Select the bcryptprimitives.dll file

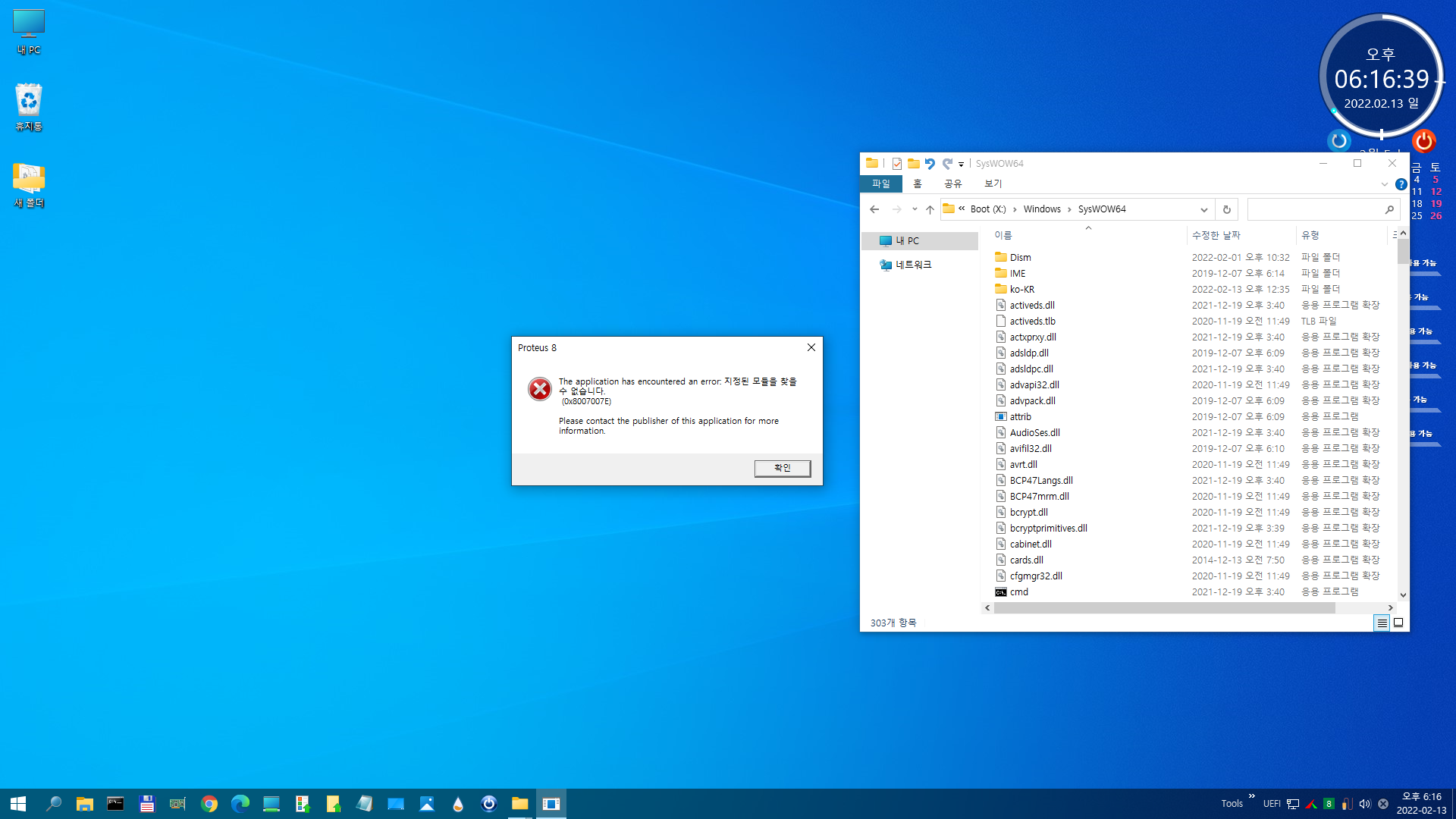(1048, 528)
